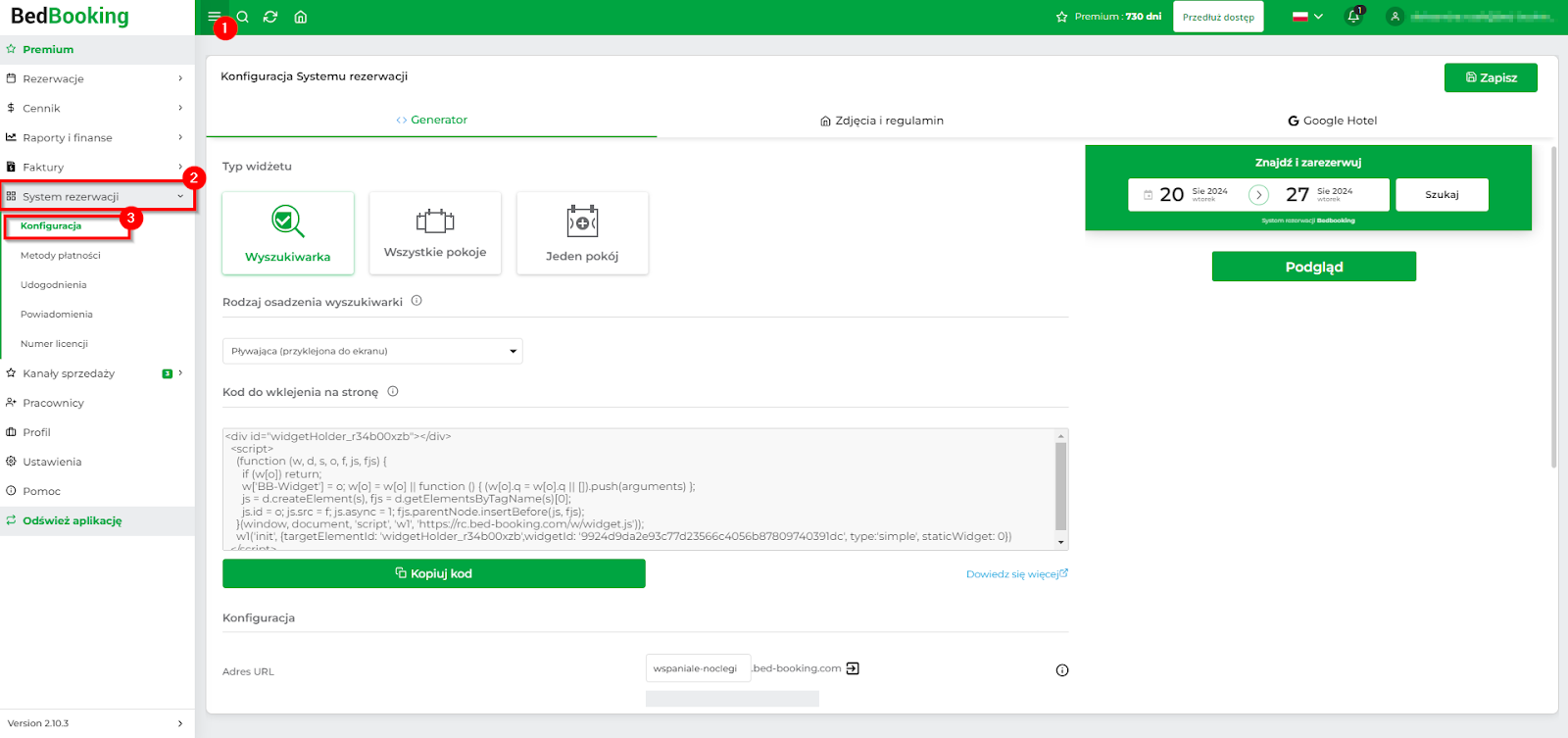The height and width of the screenshot is (738, 1568).
Task: Go home via the house icon
Action: [301, 17]
